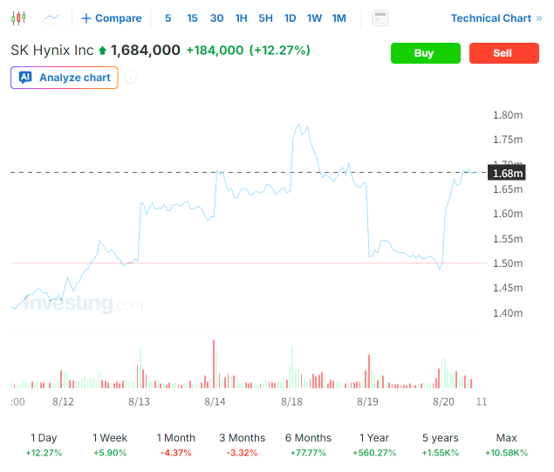The image size is (554, 472).
Task: Click the +10.58K% max return value
Action: pos(506,453)
